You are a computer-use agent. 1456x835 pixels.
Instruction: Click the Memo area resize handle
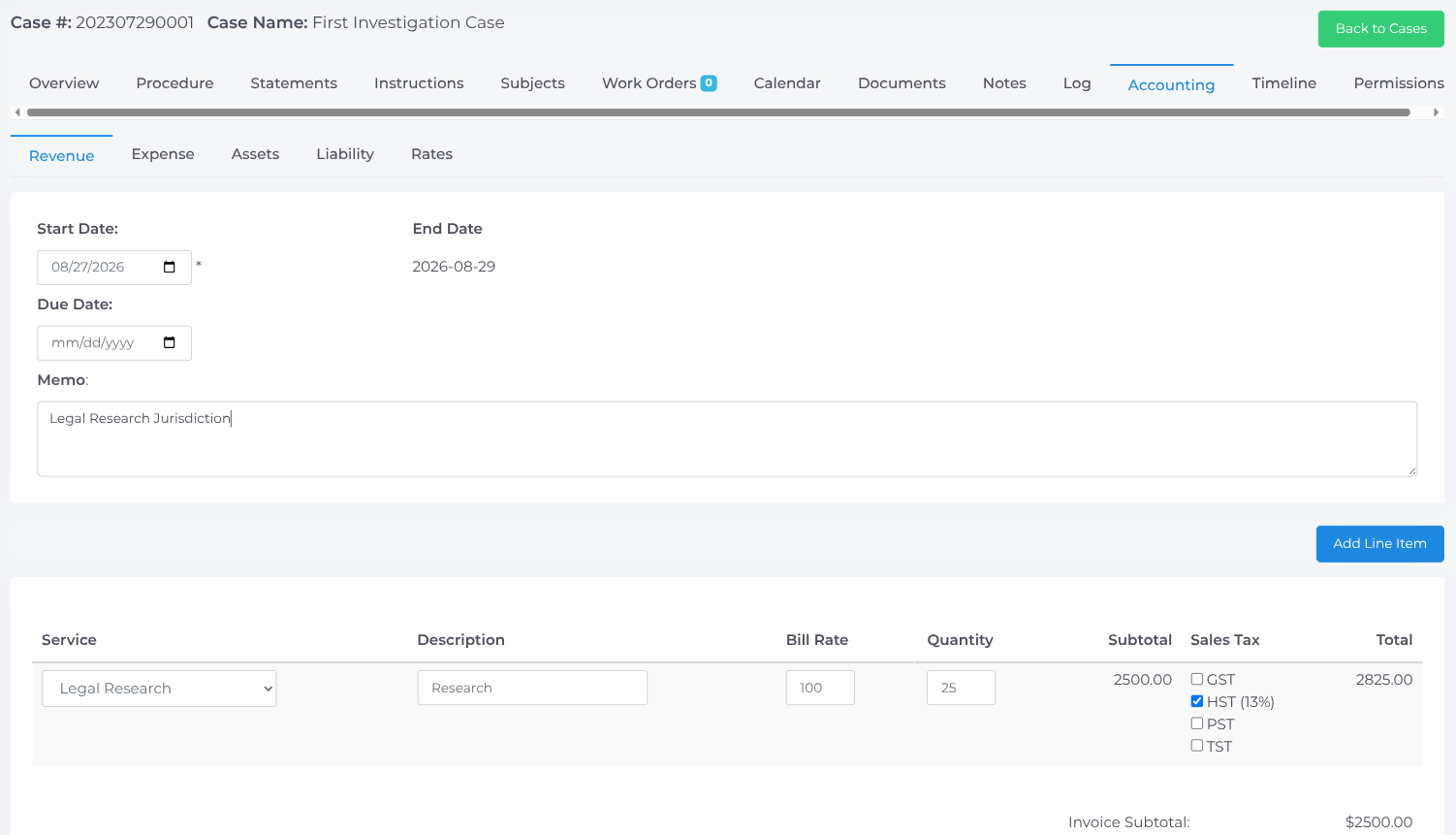click(x=1411, y=470)
